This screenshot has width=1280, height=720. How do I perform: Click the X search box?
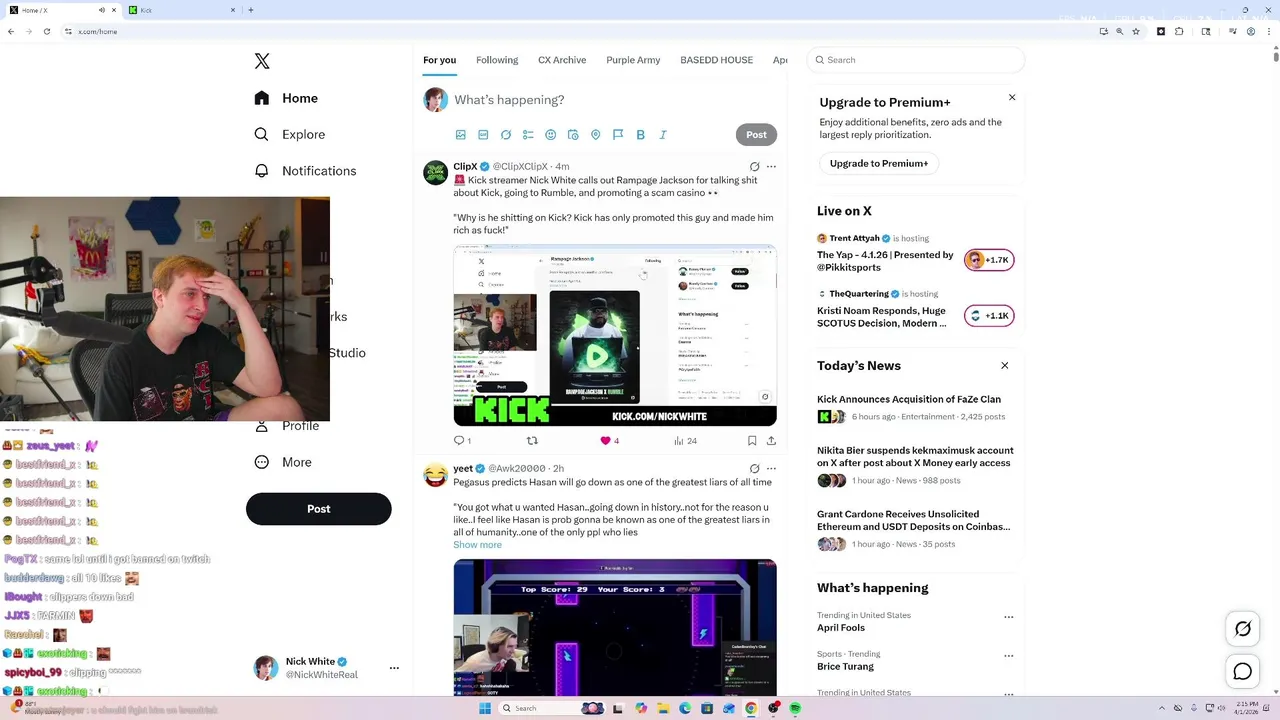coord(916,60)
